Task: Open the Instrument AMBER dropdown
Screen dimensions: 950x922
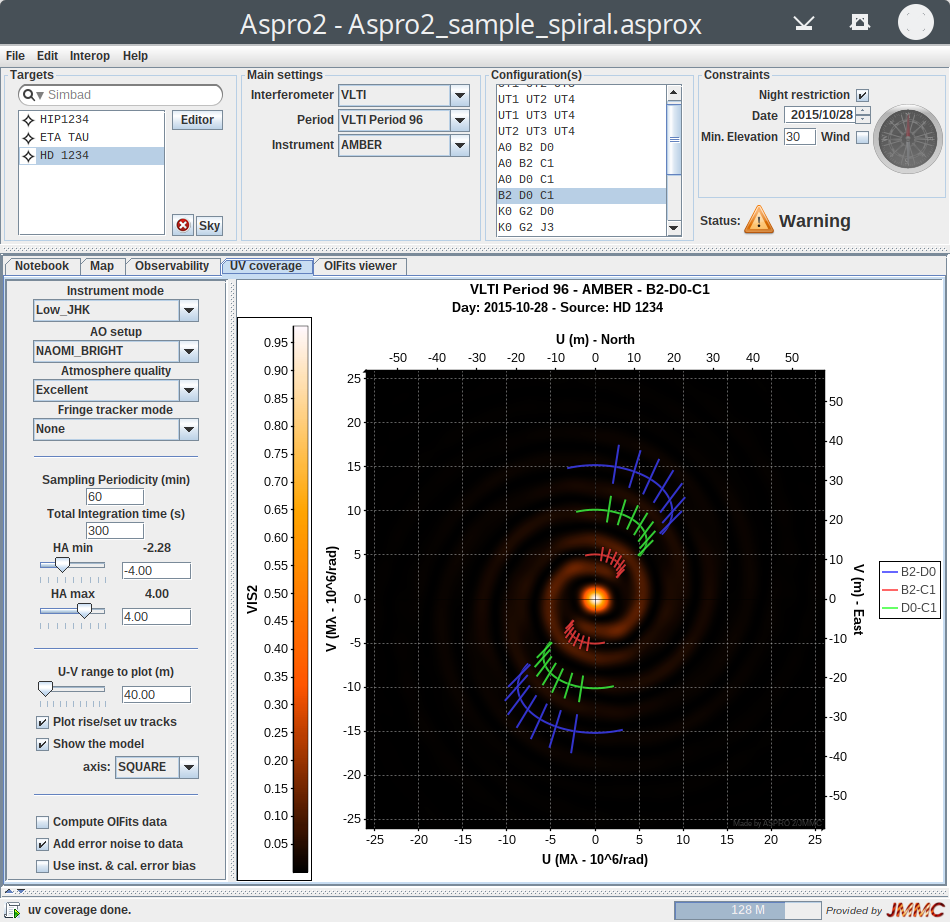Action: (x=460, y=145)
